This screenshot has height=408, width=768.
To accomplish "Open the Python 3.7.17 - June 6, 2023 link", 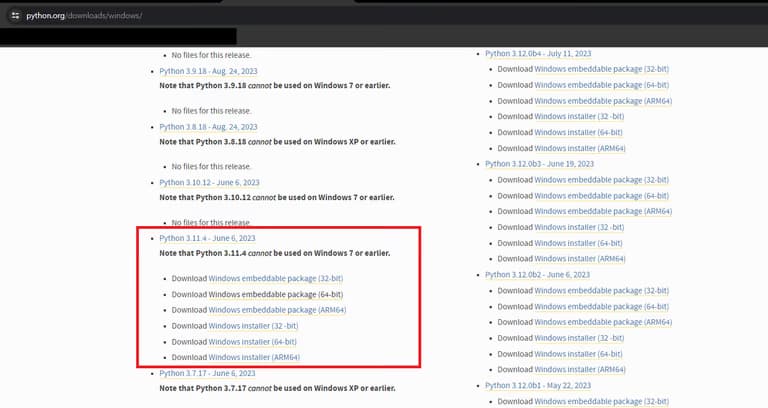I will 207,373.
